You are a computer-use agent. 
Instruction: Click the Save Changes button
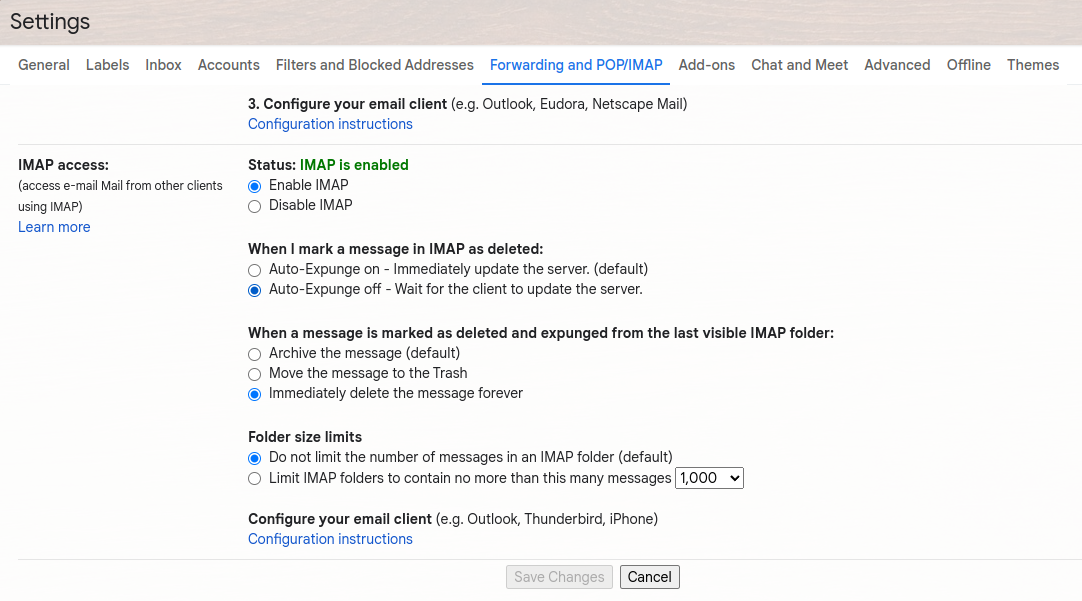[559, 577]
